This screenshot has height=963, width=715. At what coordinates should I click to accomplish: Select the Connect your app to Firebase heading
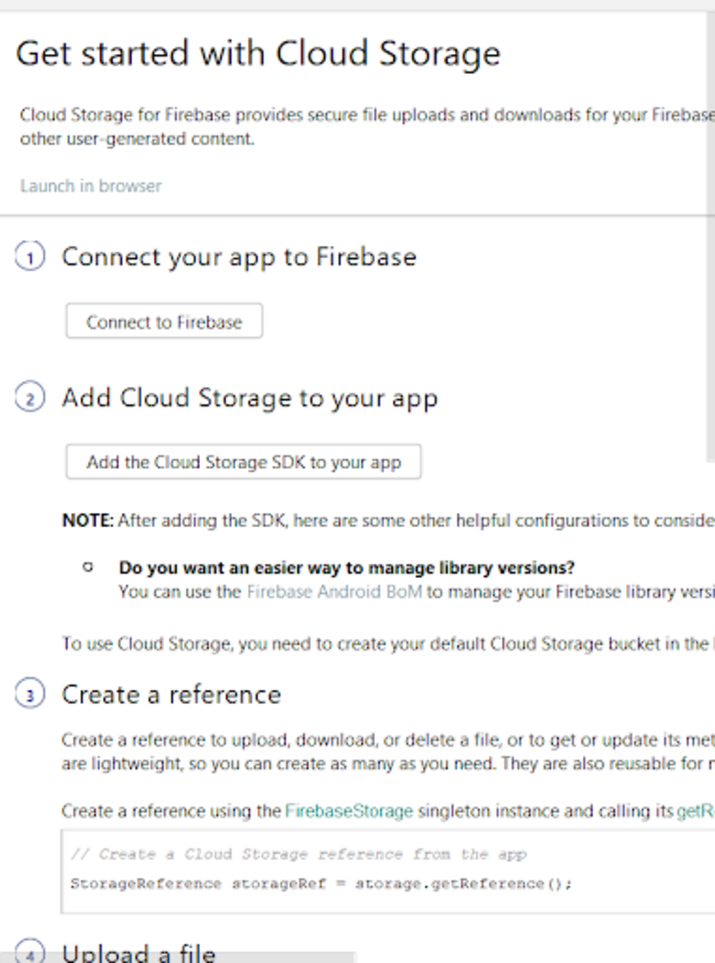click(x=239, y=257)
